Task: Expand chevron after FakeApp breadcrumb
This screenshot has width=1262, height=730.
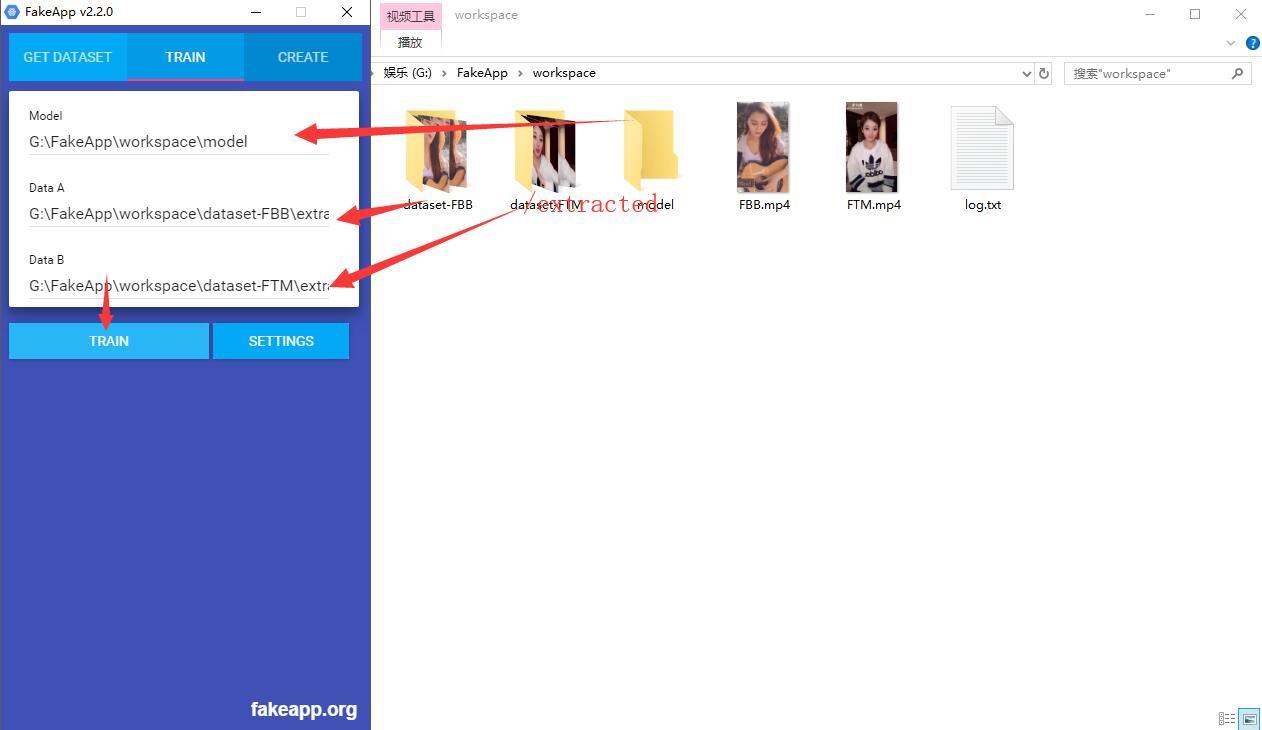Action: point(520,73)
